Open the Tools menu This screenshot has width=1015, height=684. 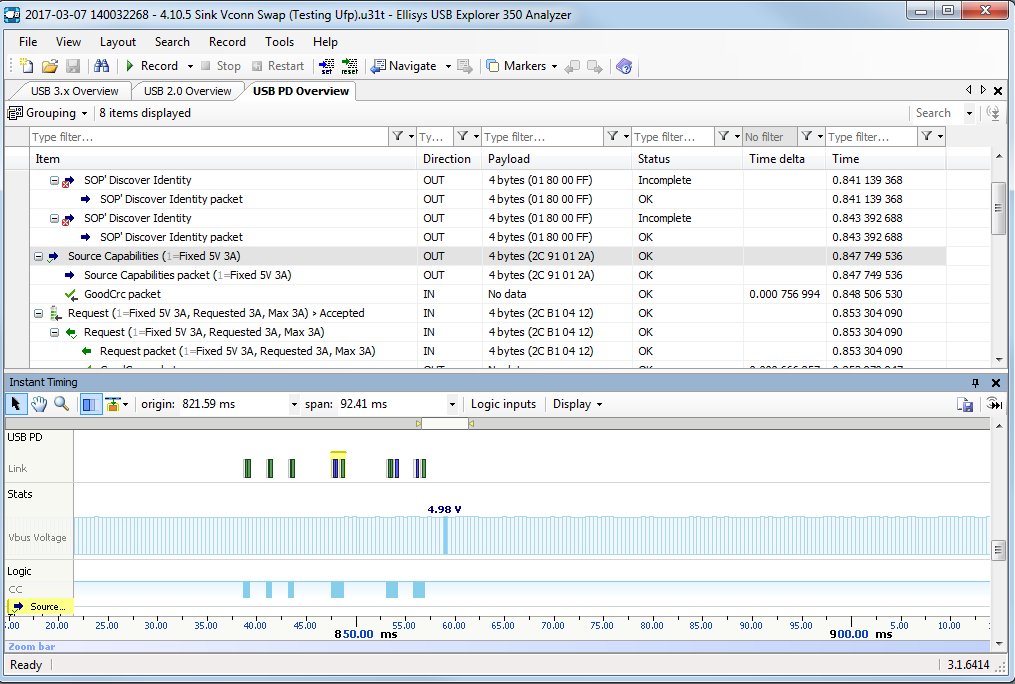pyautogui.click(x=279, y=42)
